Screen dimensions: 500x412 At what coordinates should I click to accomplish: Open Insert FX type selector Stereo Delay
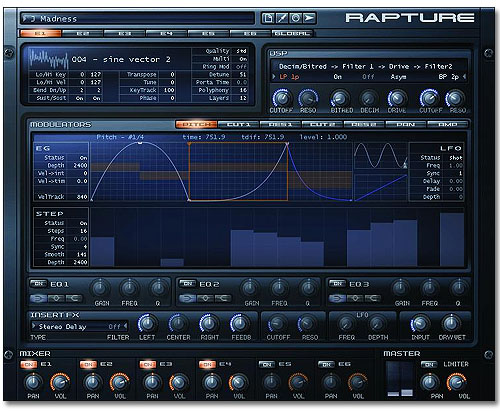point(62,327)
